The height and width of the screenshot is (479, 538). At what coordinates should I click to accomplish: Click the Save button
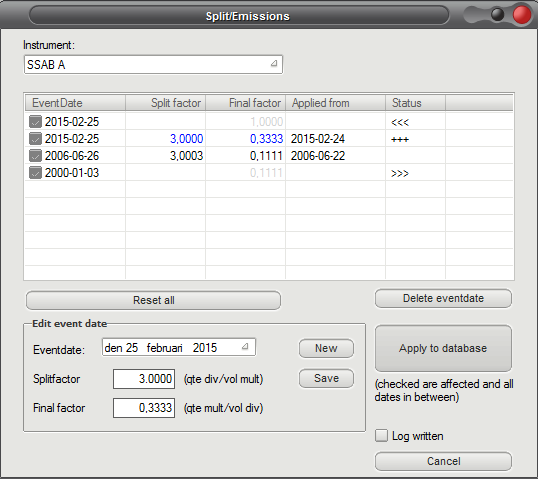pos(326,378)
